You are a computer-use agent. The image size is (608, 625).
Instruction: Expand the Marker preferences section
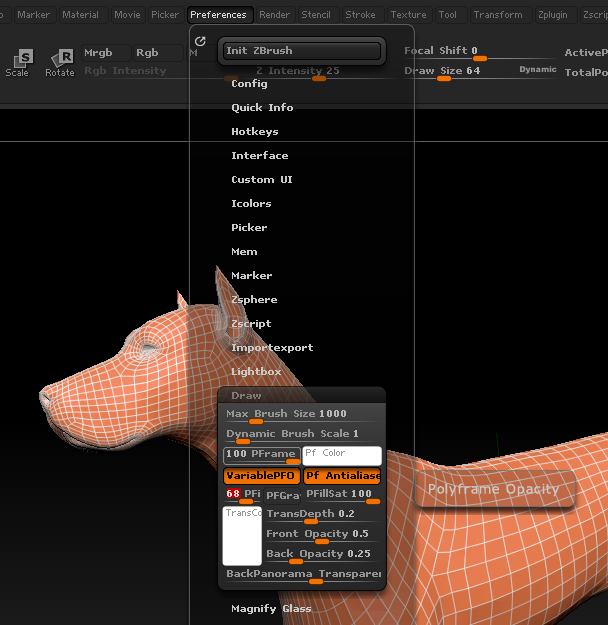[x=252, y=275]
